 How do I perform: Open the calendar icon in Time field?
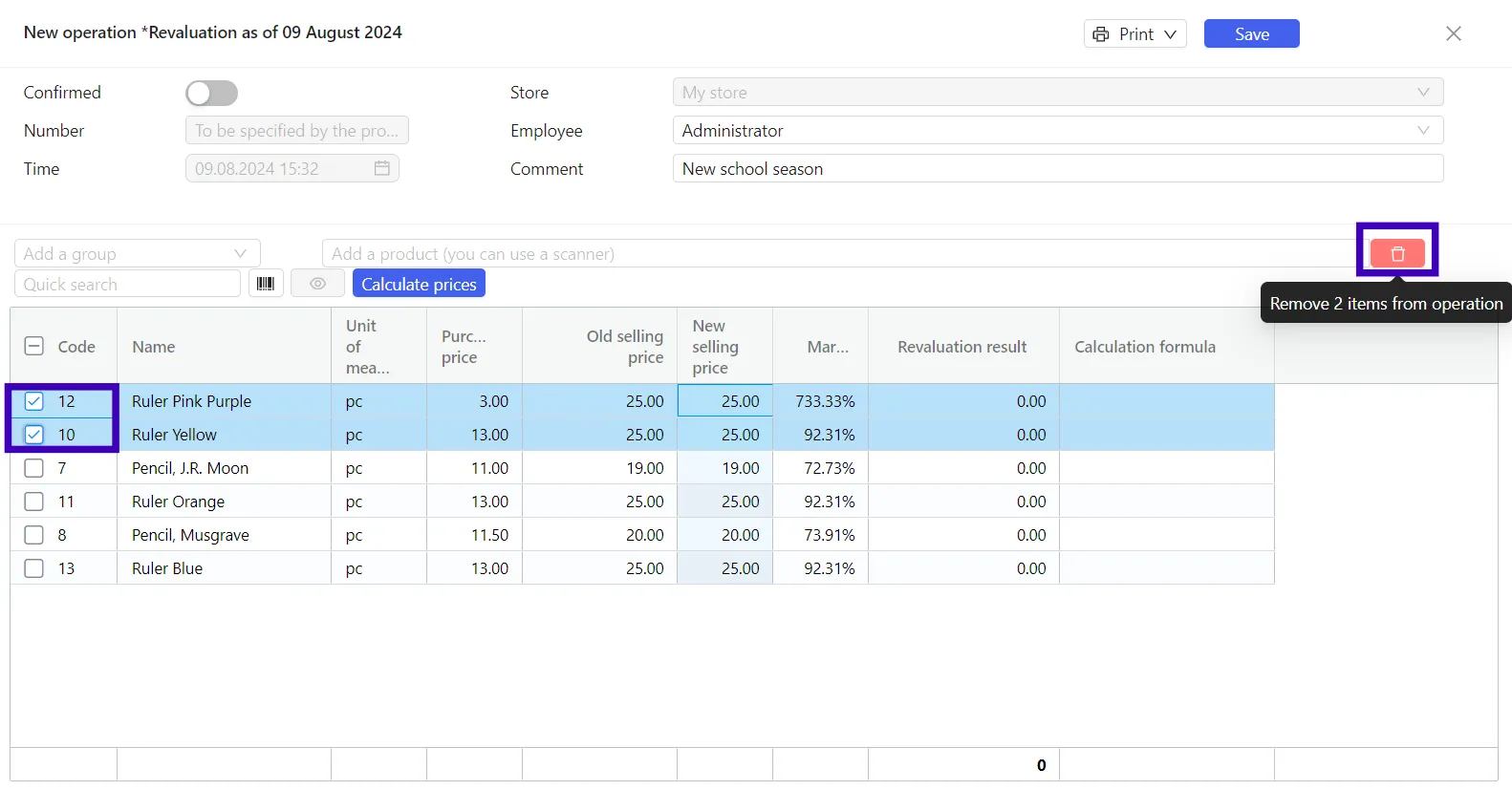[381, 168]
